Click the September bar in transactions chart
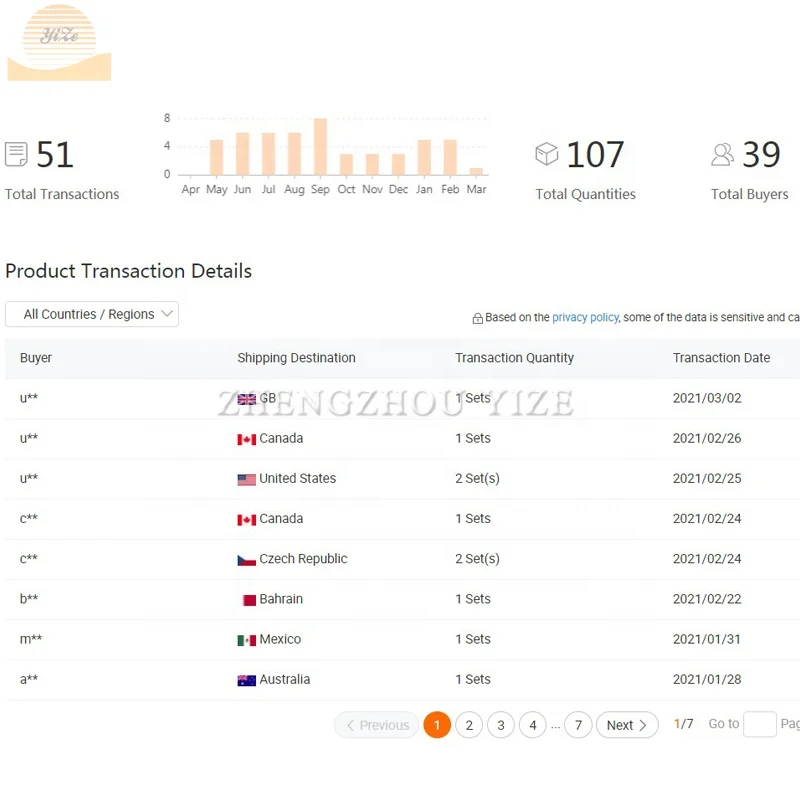 [x=320, y=147]
